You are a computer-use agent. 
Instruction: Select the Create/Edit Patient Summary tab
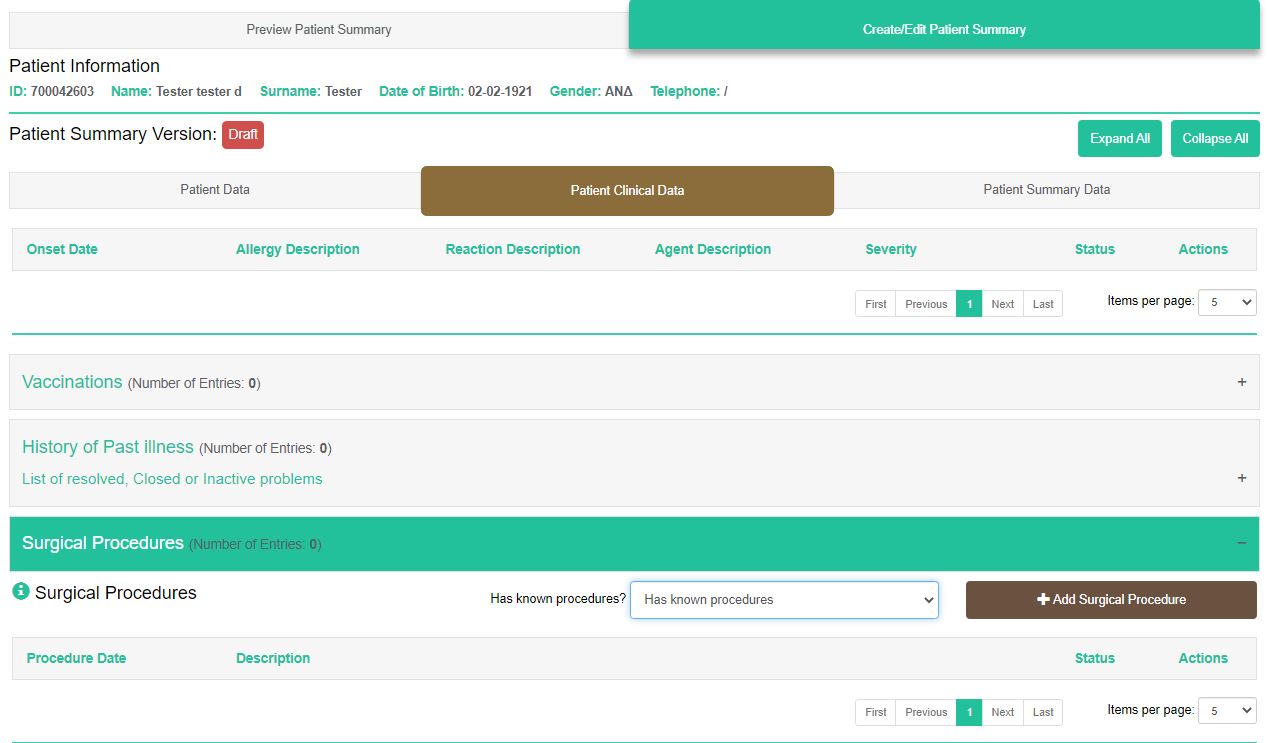coord(944,30)
